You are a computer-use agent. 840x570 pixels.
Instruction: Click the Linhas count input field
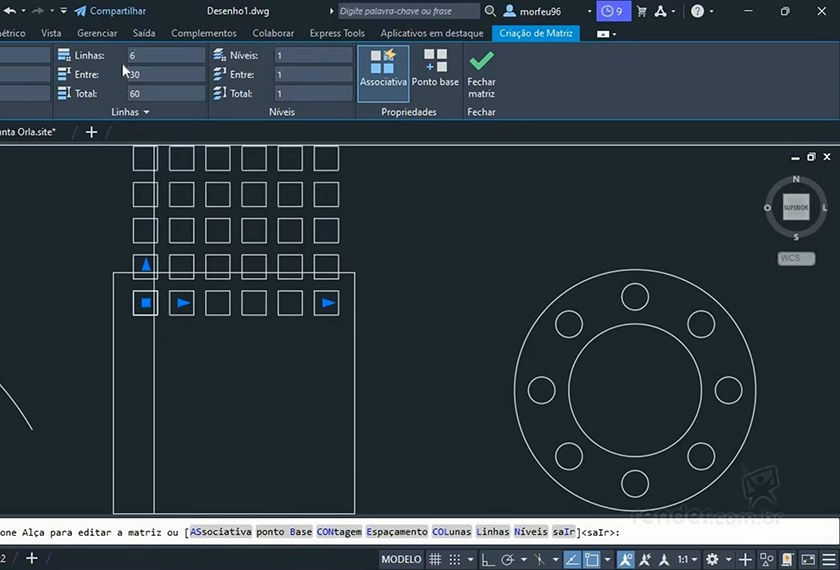pyautogui.click(x=165, y=56)
